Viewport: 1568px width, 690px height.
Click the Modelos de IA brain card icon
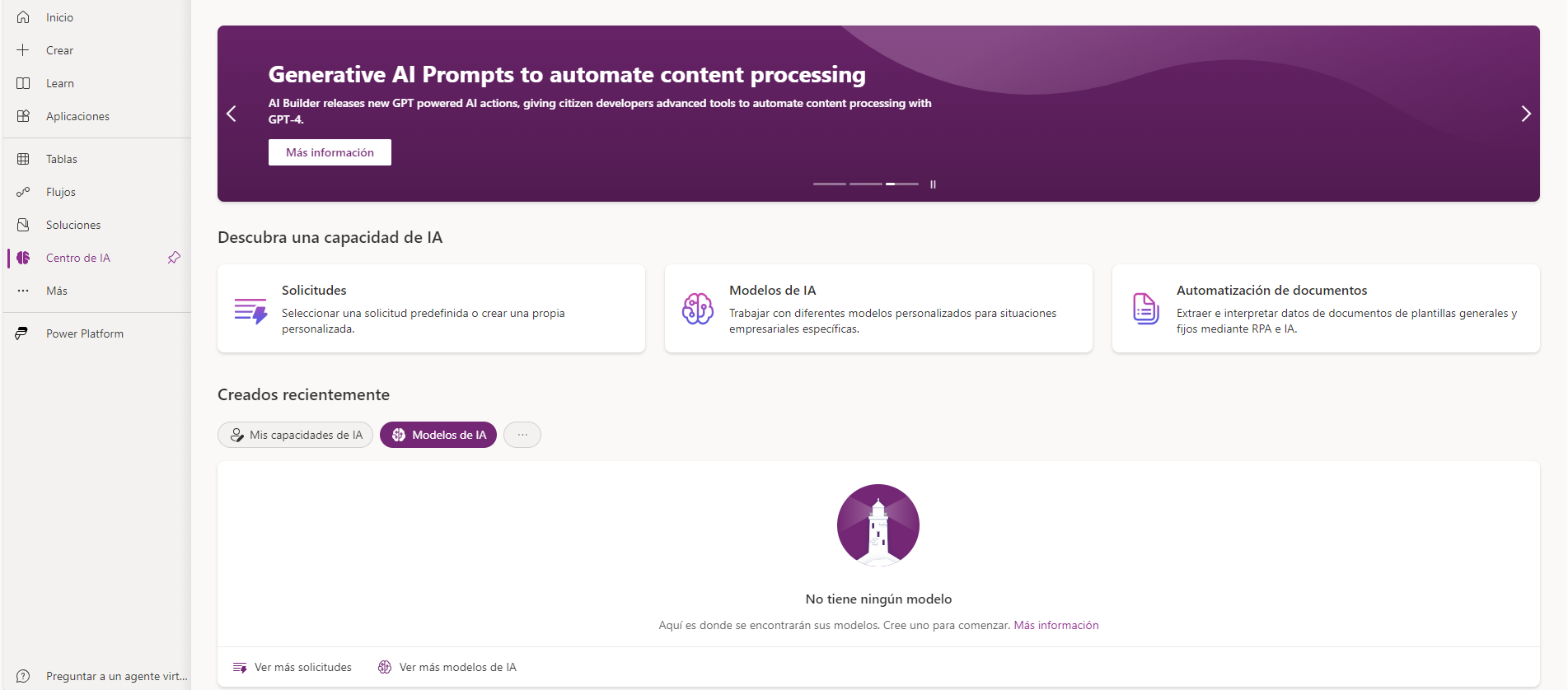(x=698, y=309)
